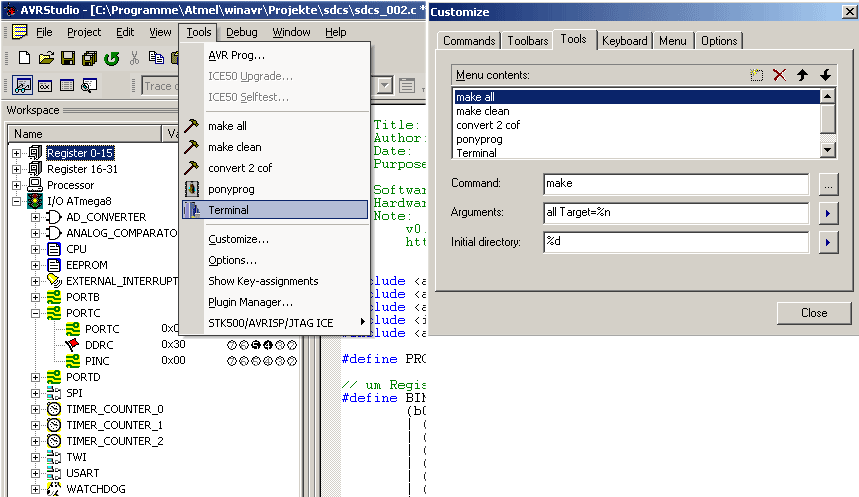Open the Debug menu
This screenshot has height=497, width=859.
click(x=242, y=32)
